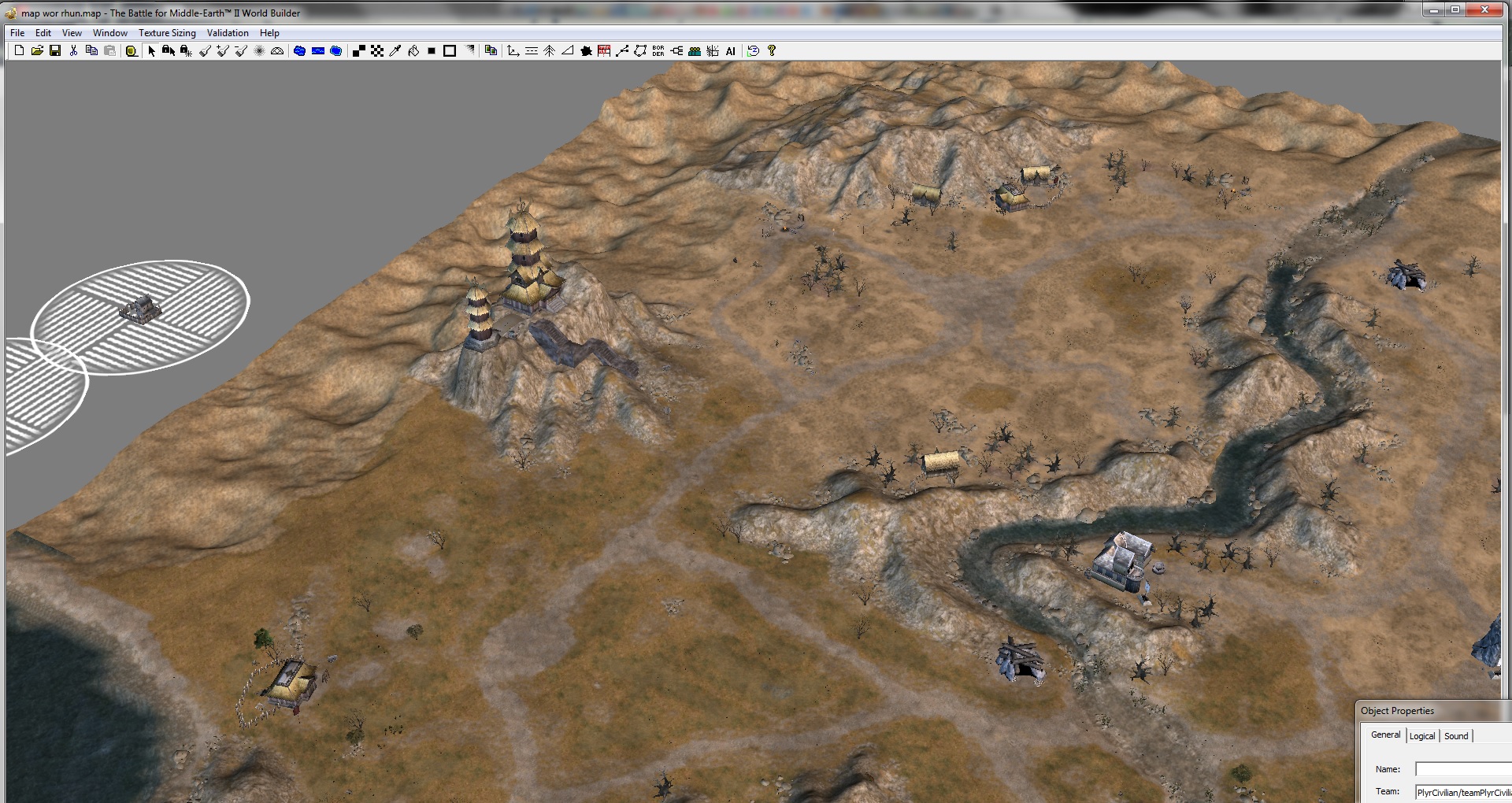Click the greyed Paste clipboard icon
Screen dimensions: 1512x803
[109, 50]
